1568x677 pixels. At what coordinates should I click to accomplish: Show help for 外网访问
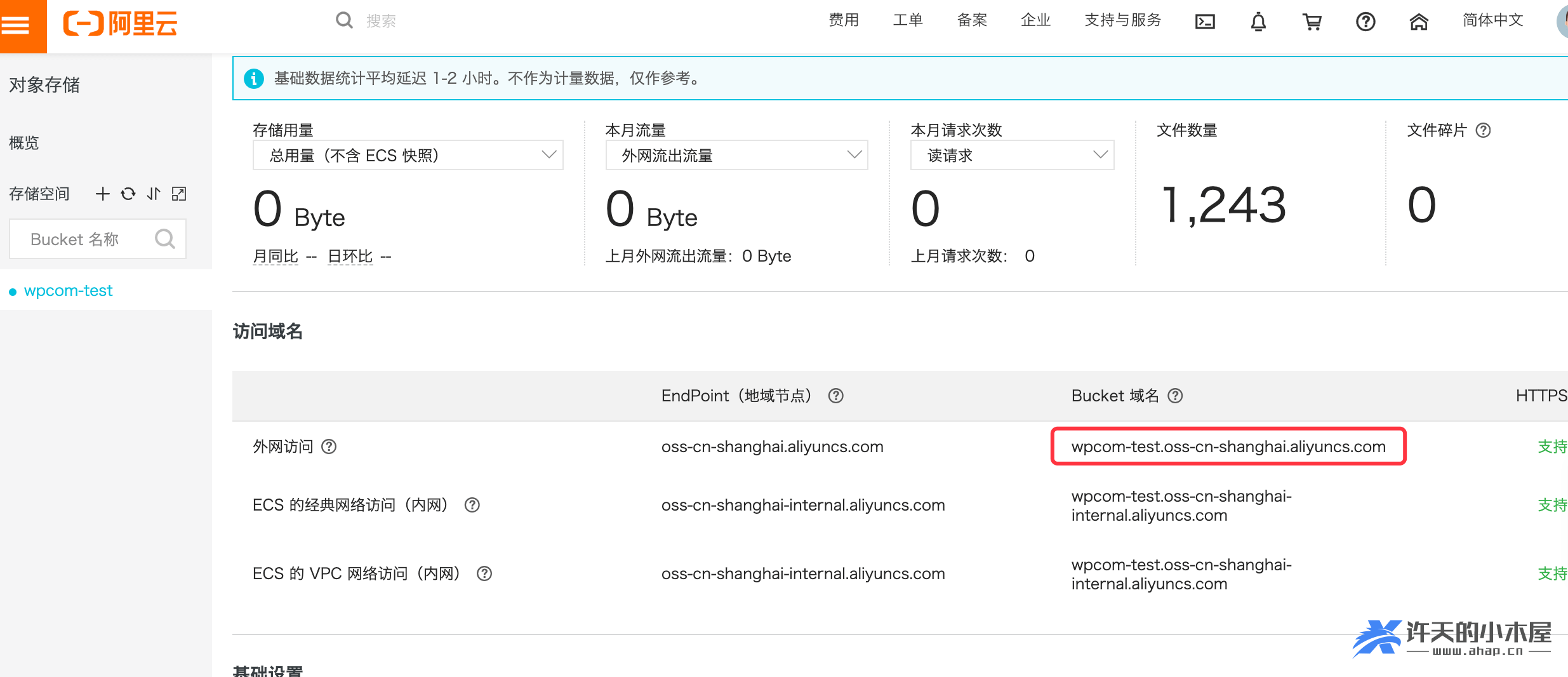pyautogui.click(x=329, y=446)
